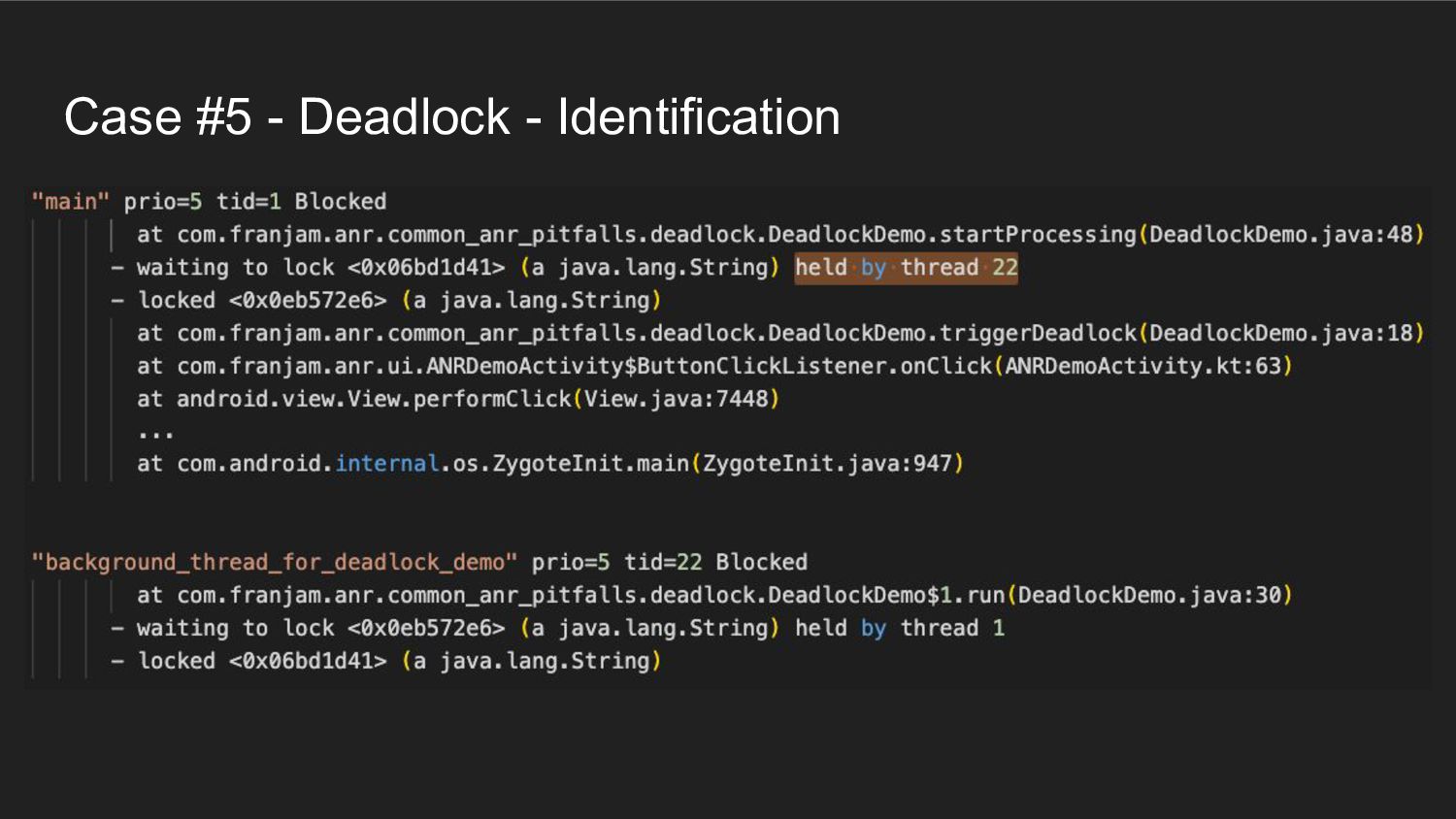Click the View.performClick(View.java:7448) line
The height and width of the screenshot is (819, 1456).
pos(458,399)
